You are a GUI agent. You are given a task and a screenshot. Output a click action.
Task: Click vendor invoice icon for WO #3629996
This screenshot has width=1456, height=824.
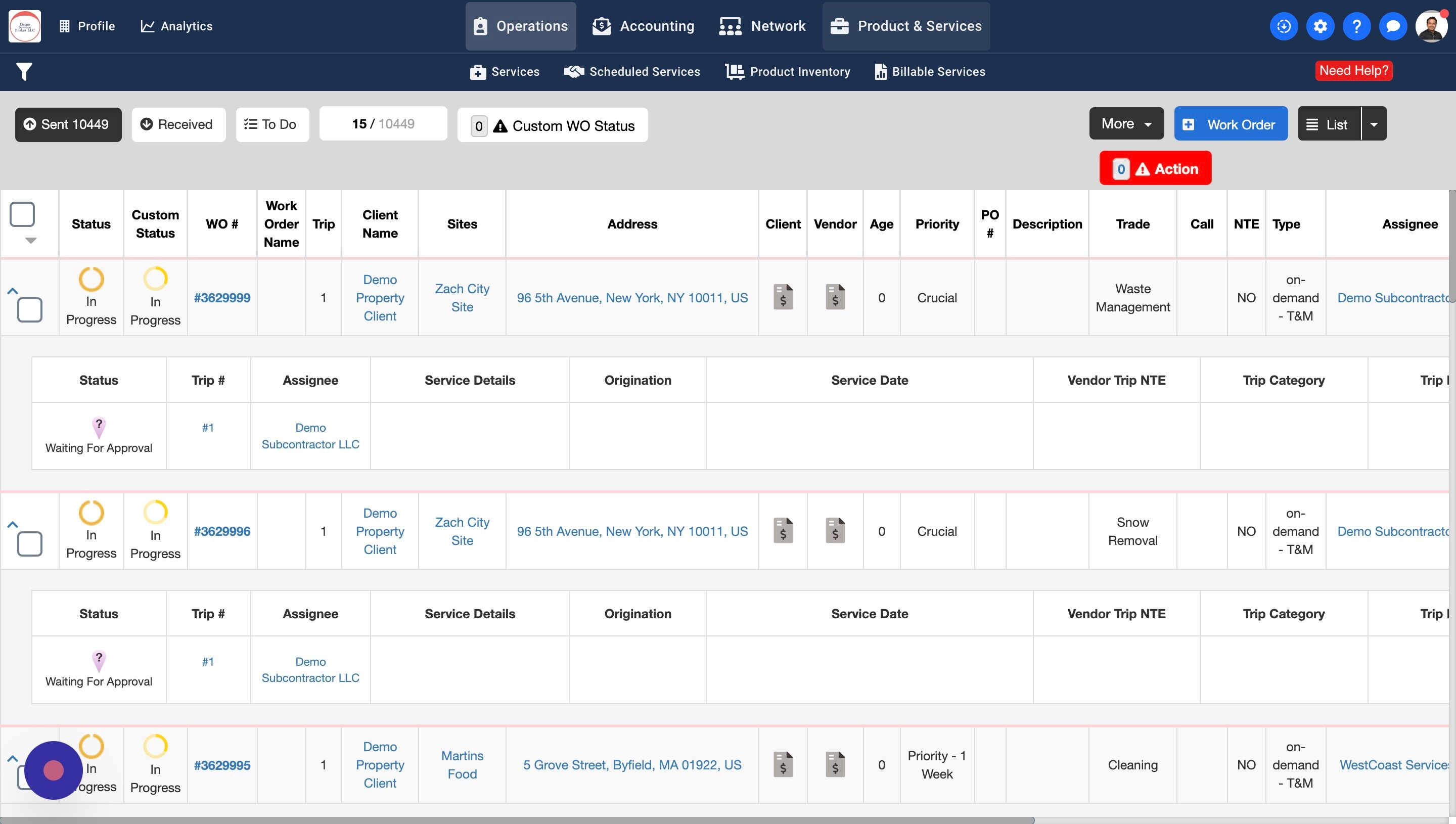pos(835,531)
